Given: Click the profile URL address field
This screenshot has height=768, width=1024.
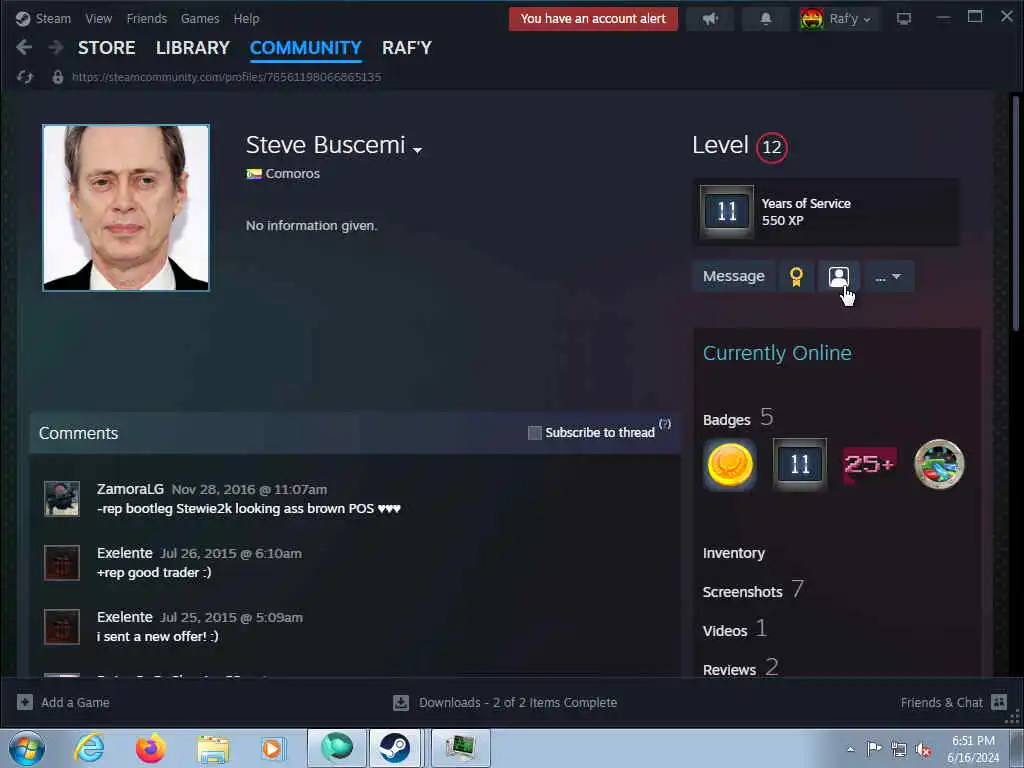Looking at the screenshot, I should tap(227, 77).
